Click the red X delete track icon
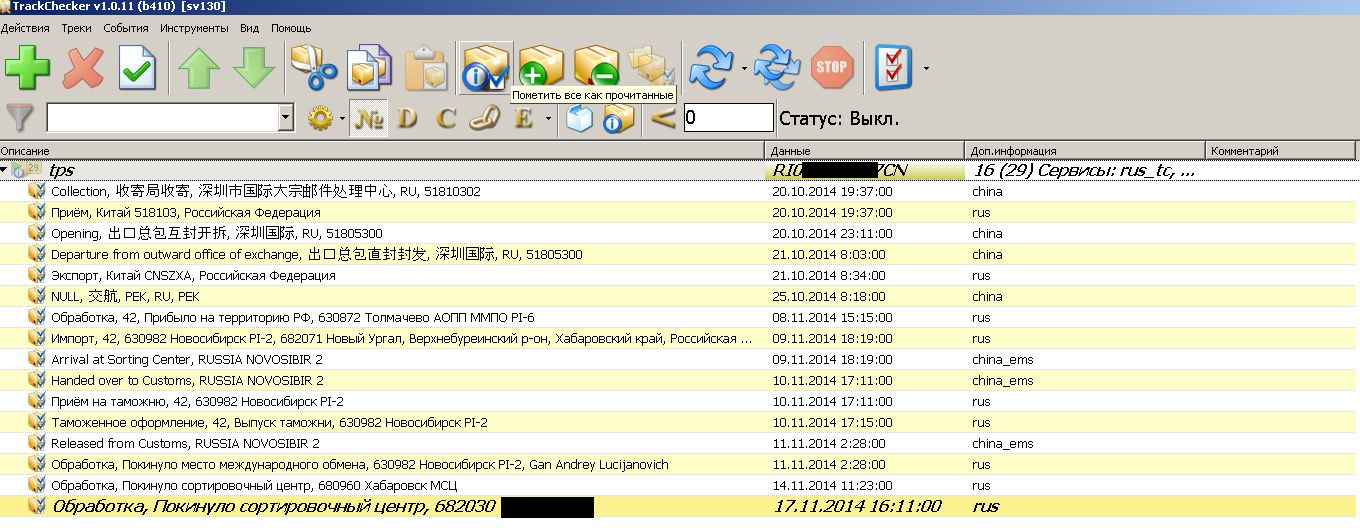 click(83, 68)
